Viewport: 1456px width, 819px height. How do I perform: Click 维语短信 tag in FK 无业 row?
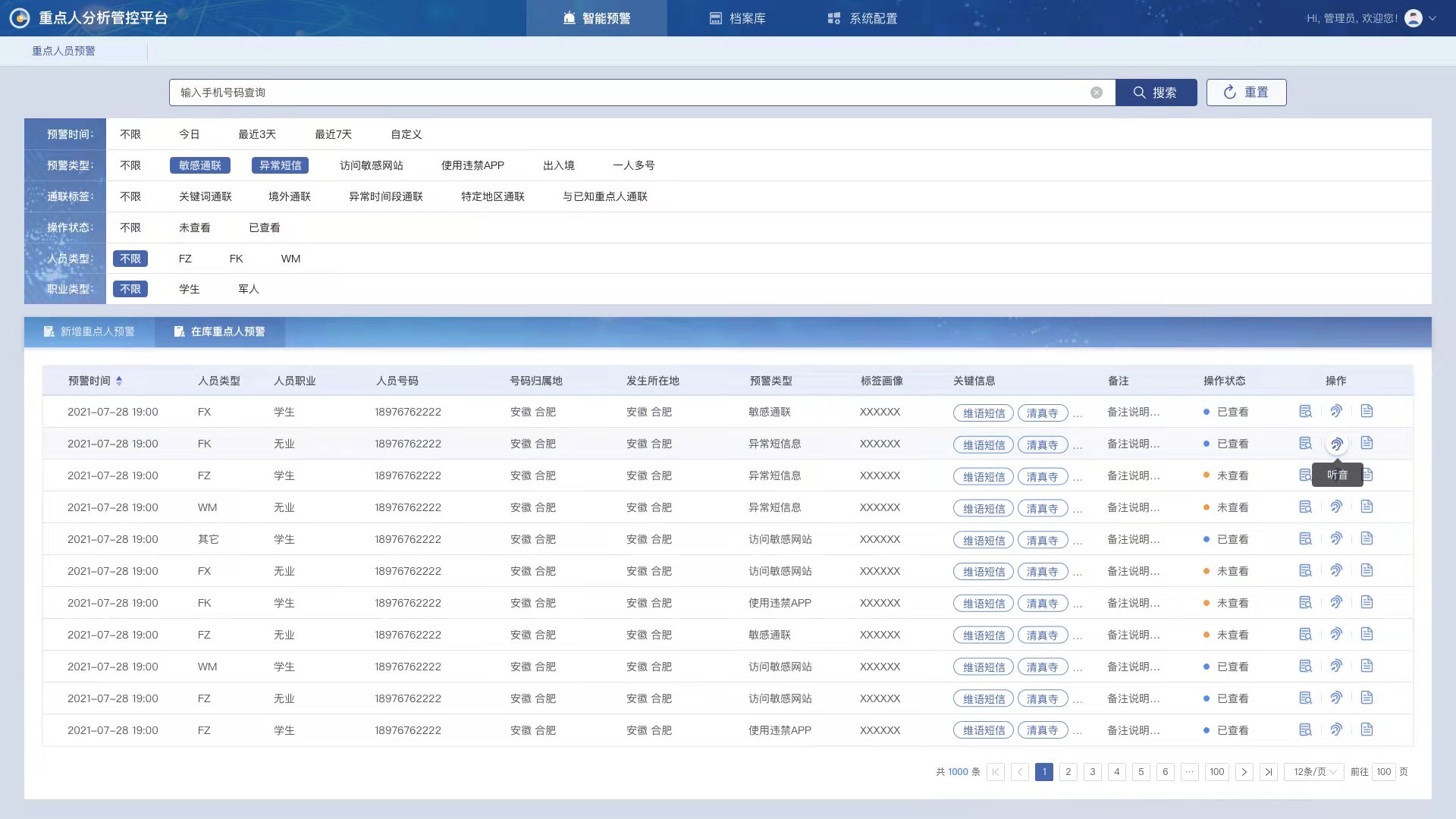[984, 445]
